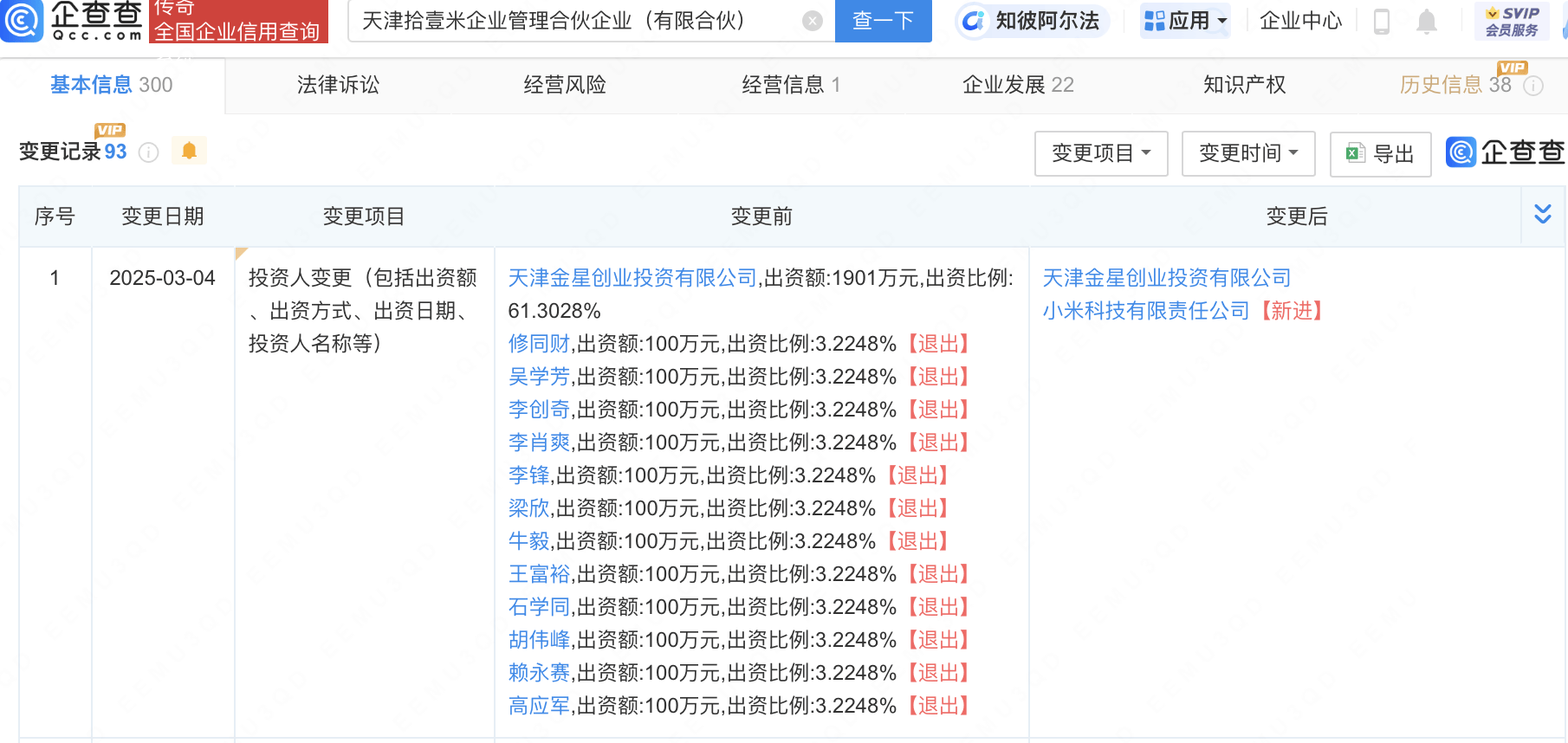Open investor 石学同 link
Screen dimensions: 1568x743
(539, 607)
